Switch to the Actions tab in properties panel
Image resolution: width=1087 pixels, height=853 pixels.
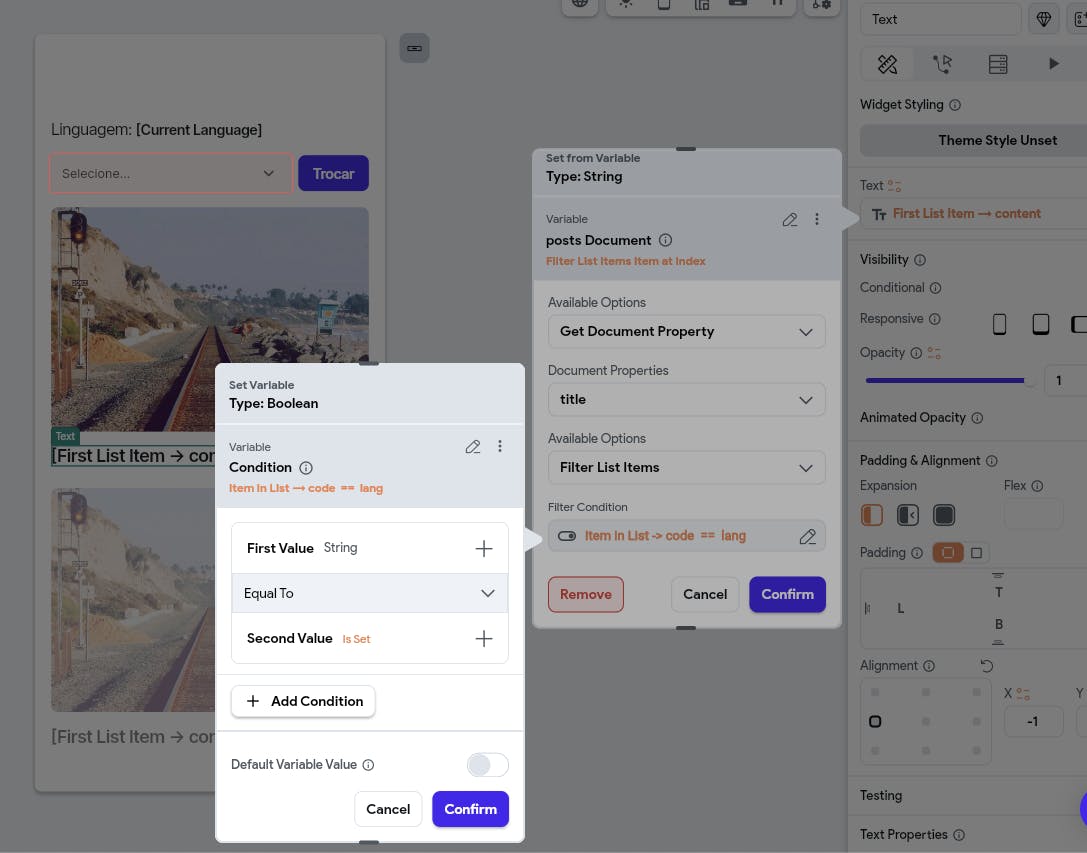click(942, 64)
